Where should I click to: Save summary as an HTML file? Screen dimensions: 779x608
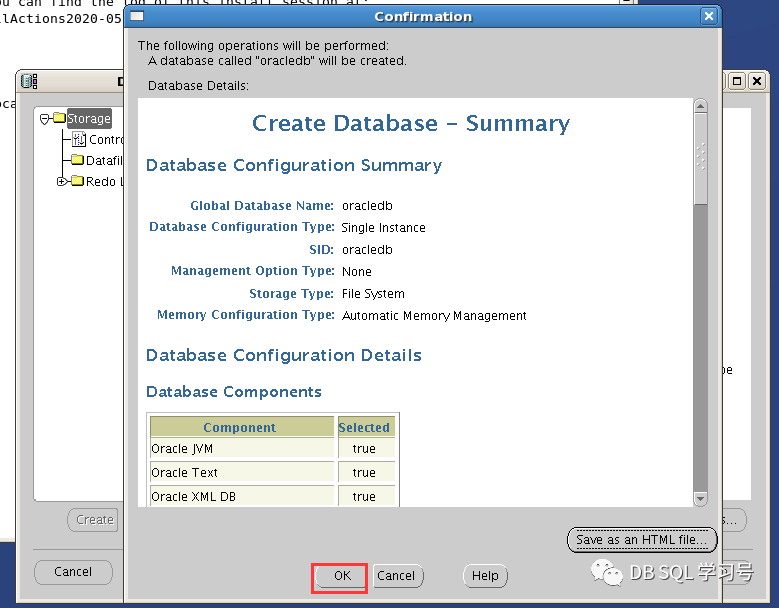pos(642,540)
